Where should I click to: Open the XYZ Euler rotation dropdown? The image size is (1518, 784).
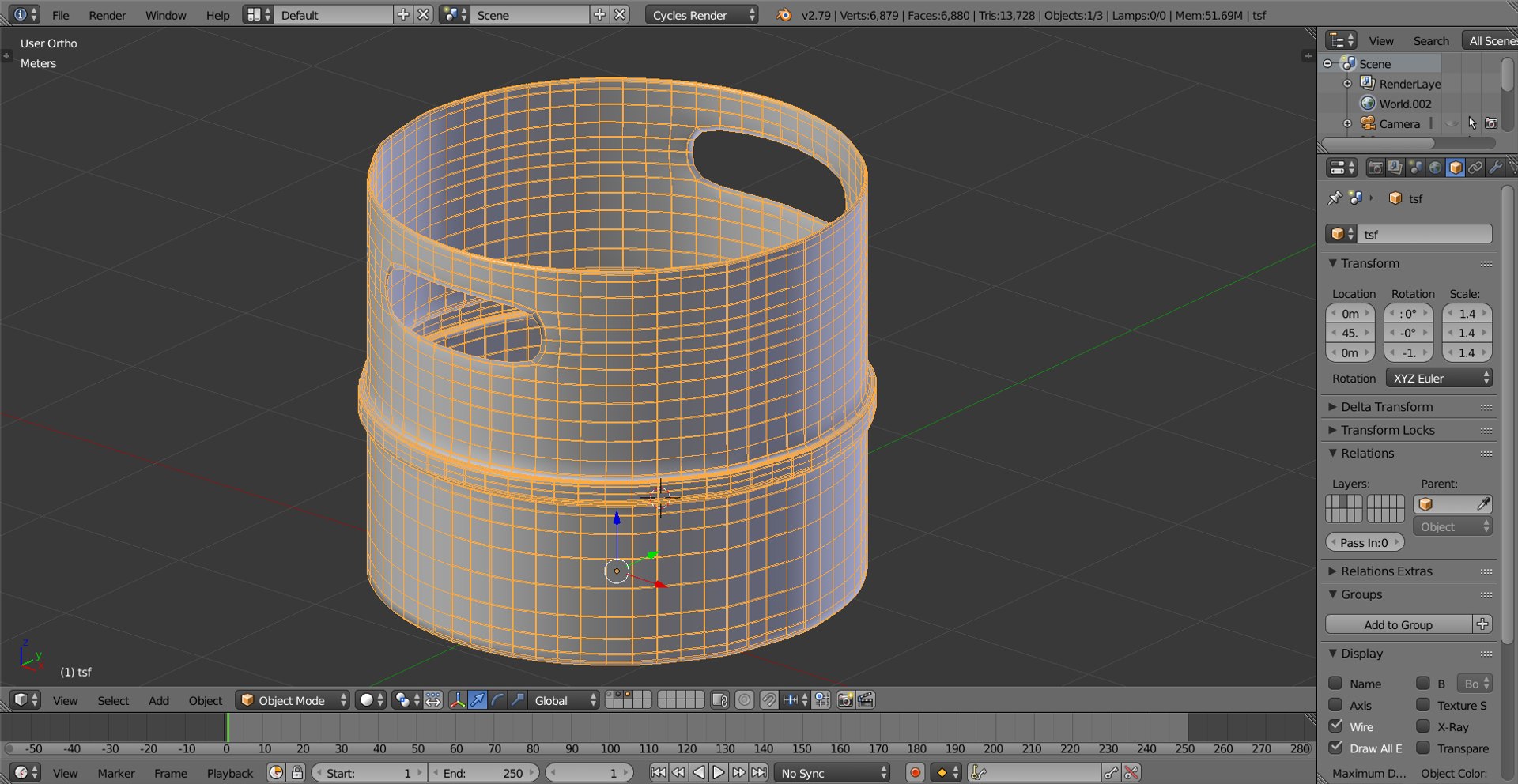pyautogui.click(x=1439, y=378)
